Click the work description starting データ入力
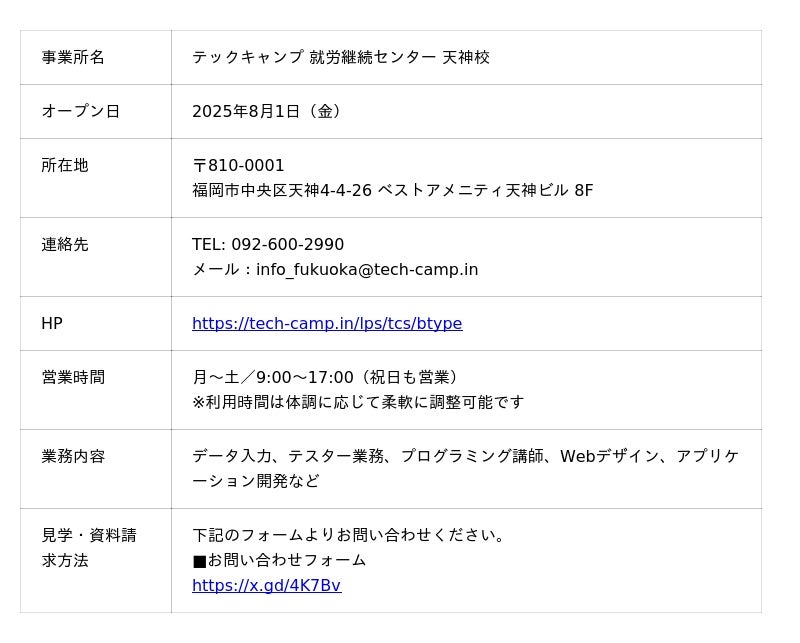This screenshot has width=800, height=643. (465, 468)
